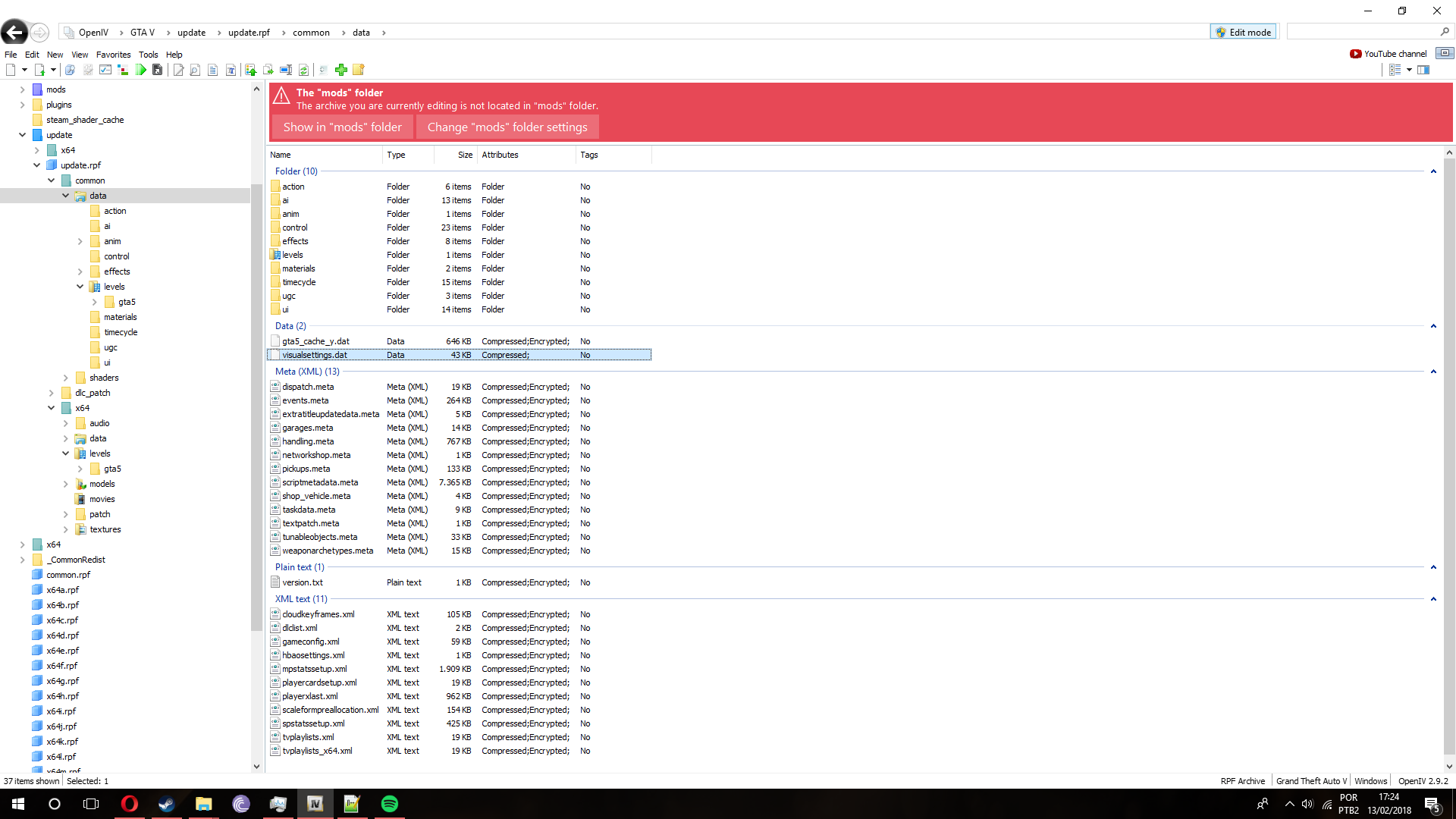
Task: Collapse the update.rpf tree node
Action: coord(36,165)
